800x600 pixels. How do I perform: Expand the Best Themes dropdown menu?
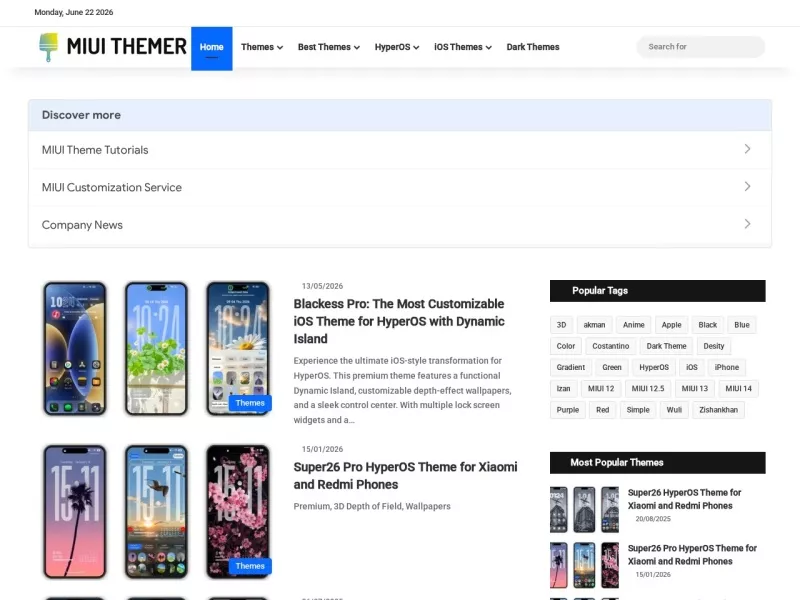(329, 47)
